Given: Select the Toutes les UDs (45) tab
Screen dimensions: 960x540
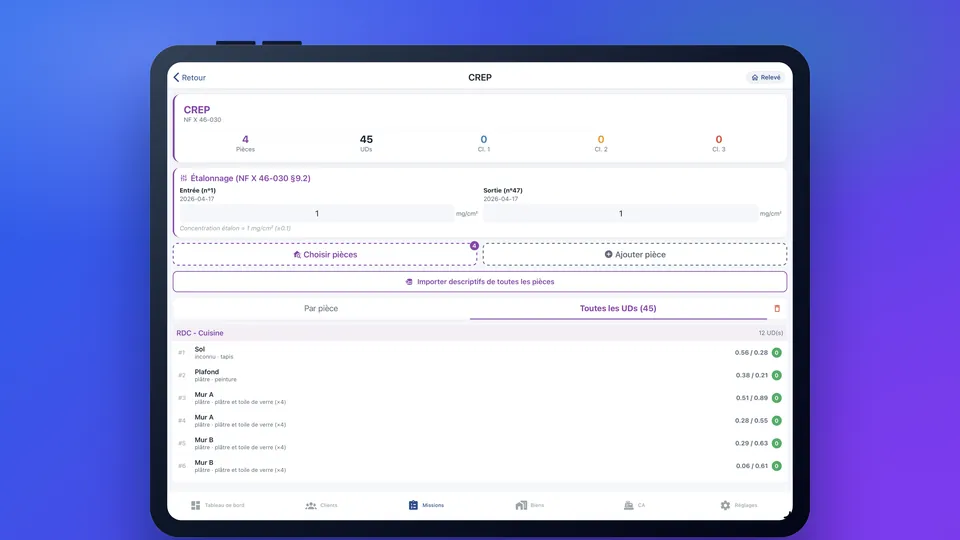Looking at the screenshot, I should pos(618,309).
